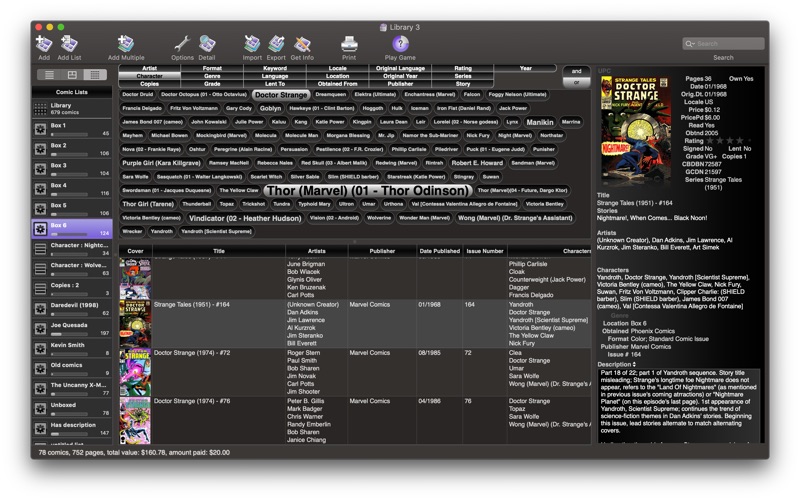Image resolution: width=800 pixels, height=500 pixels.
Task: Open Box 5 smart list icon
Action: pyautogui.click(x=40, y=209)
